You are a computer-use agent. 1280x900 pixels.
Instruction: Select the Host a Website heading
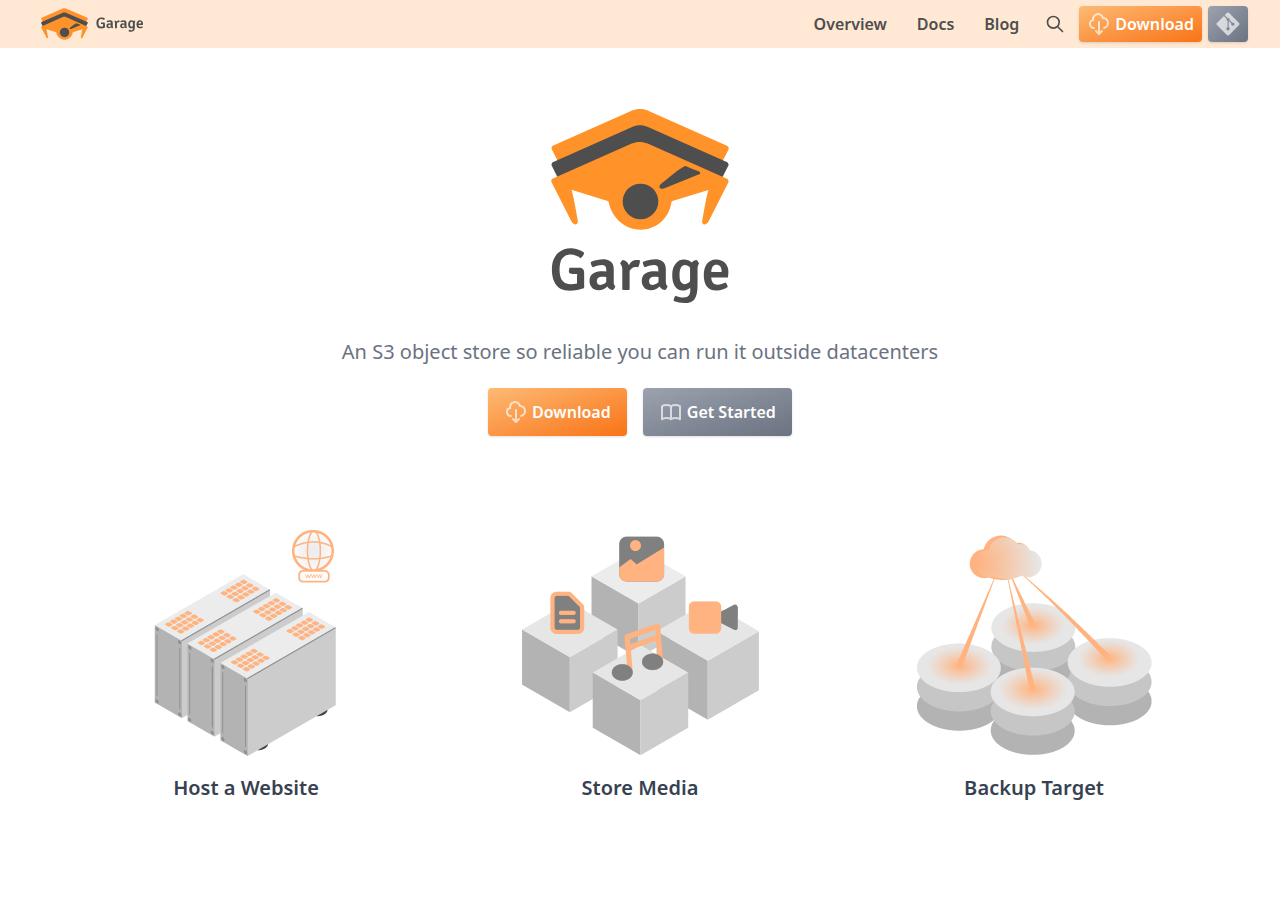point(246,788)
